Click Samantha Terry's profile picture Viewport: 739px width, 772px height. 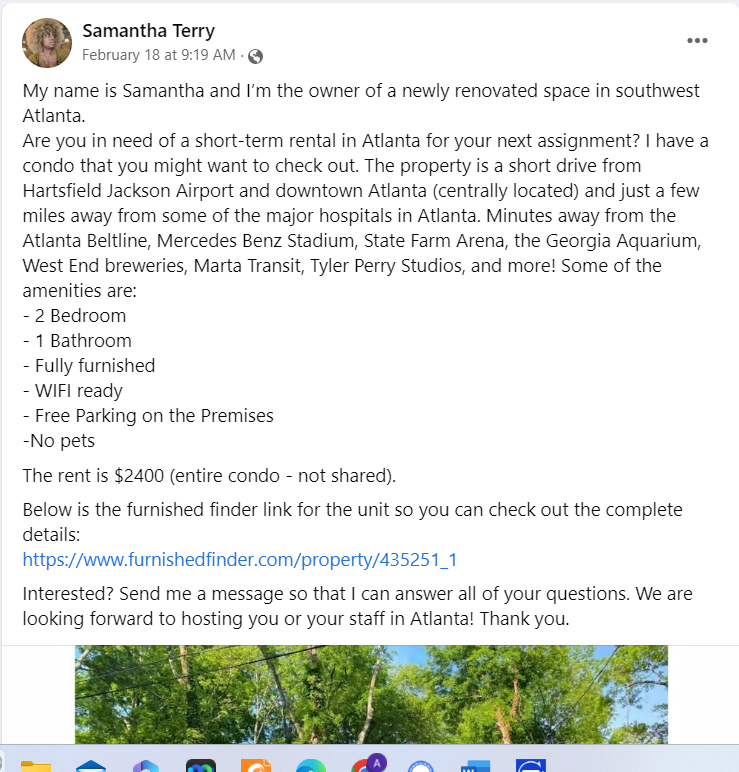47,43
